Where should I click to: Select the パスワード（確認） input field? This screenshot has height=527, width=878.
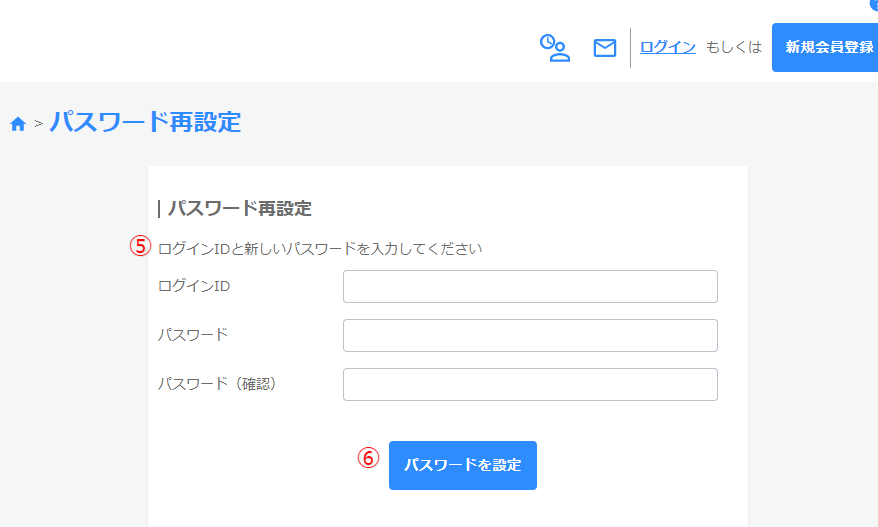point(530,384)
